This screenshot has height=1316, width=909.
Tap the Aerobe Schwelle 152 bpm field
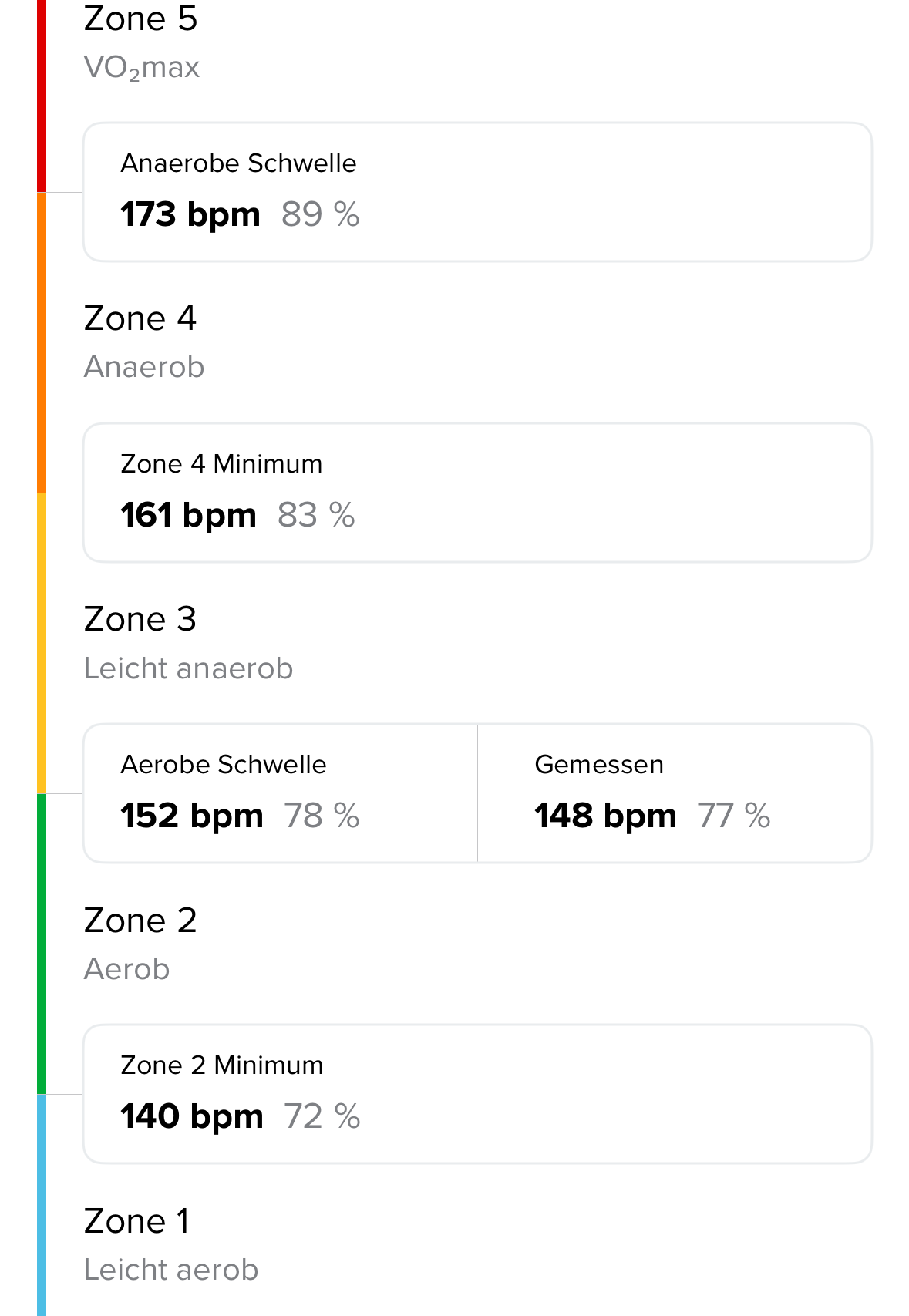pyautogui.click(x=281, y=793)
